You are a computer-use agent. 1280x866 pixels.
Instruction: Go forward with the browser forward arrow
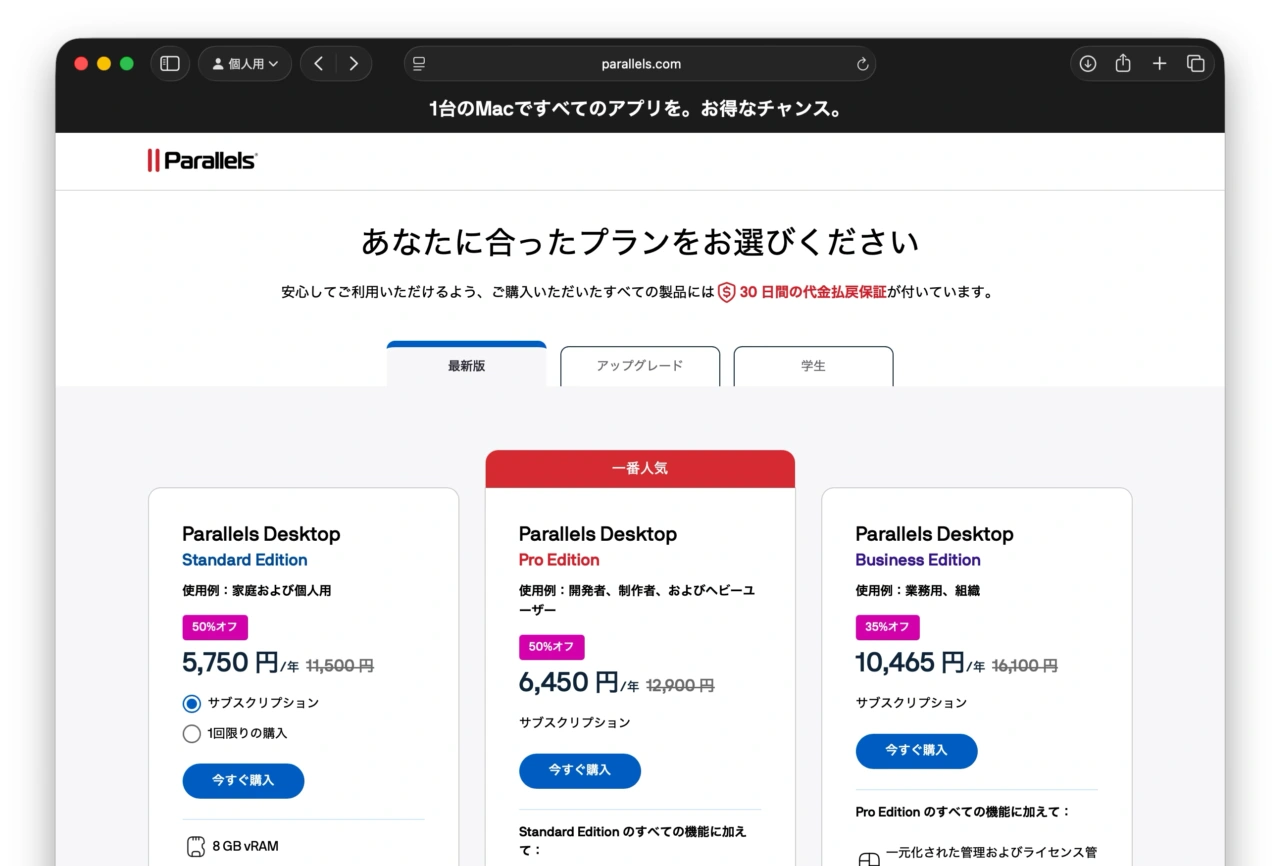click(x=353, y=64)
